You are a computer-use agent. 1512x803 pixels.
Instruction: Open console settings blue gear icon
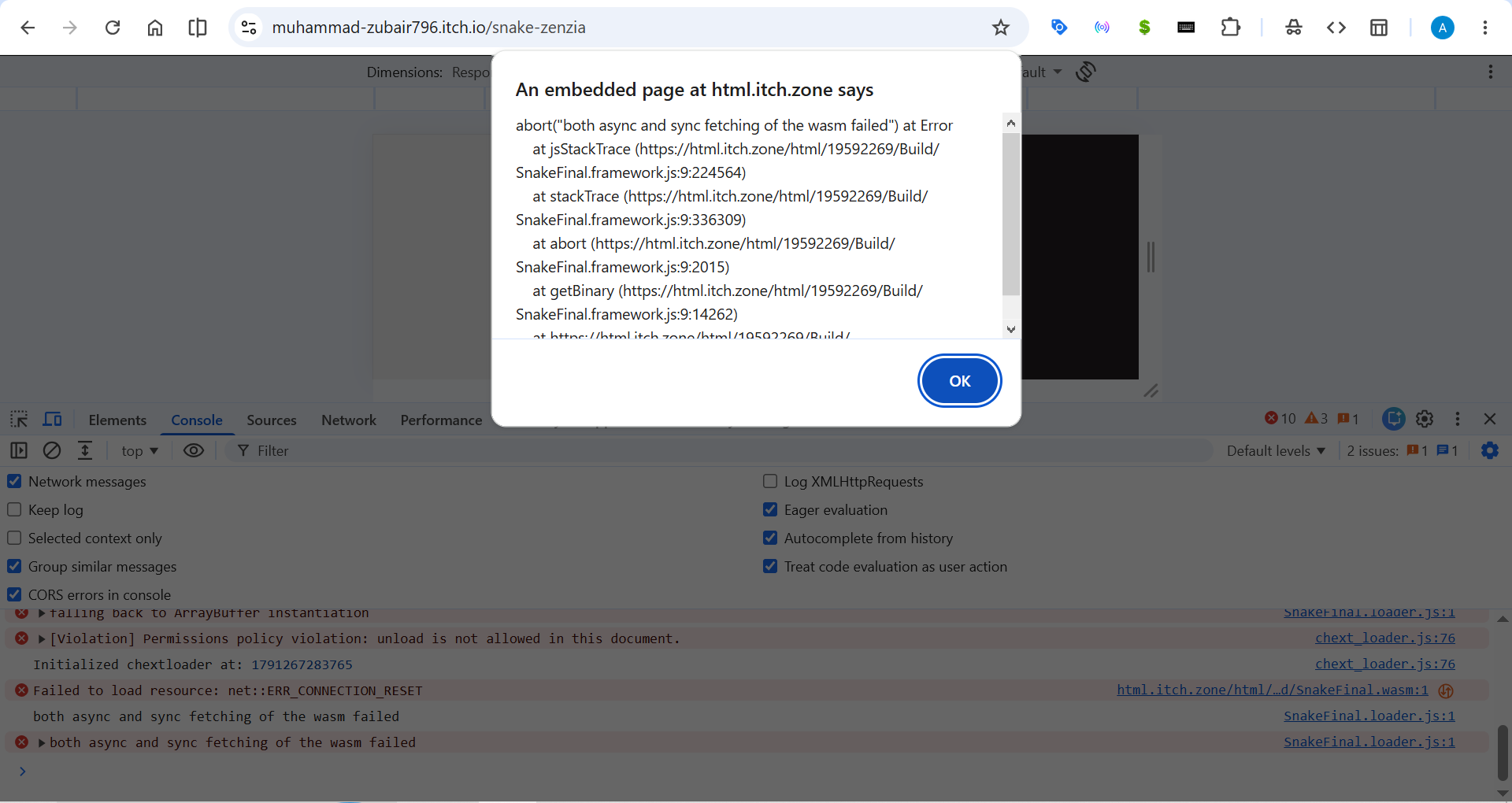[1490, 450]
